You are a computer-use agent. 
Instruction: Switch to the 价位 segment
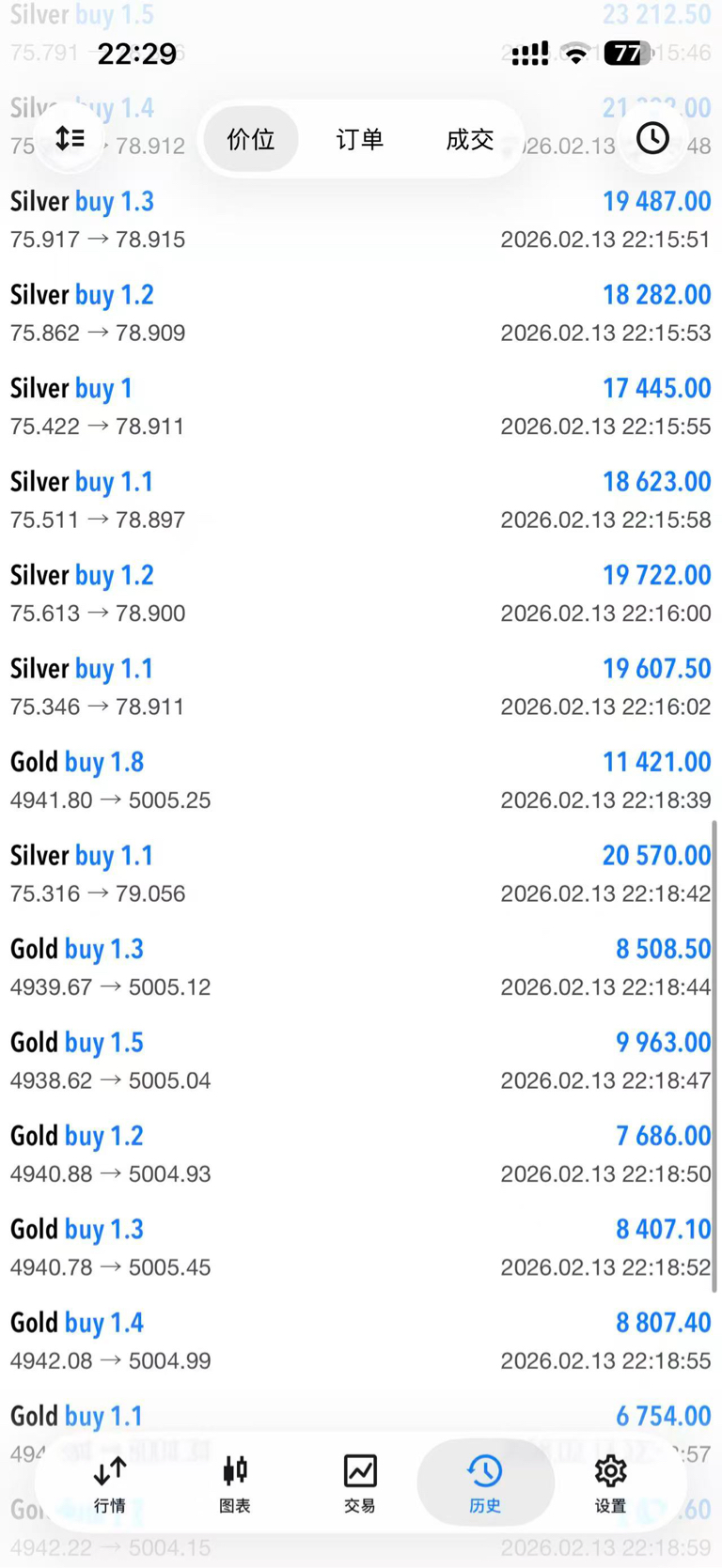(251, 139)
